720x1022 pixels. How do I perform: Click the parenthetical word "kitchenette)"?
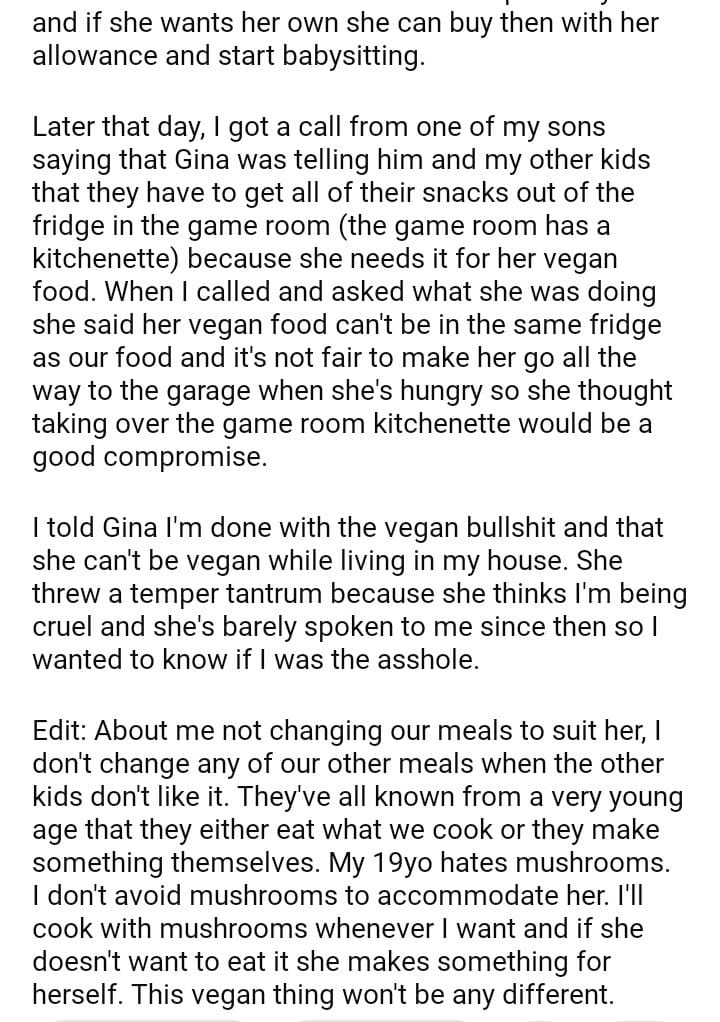[106, 258]
